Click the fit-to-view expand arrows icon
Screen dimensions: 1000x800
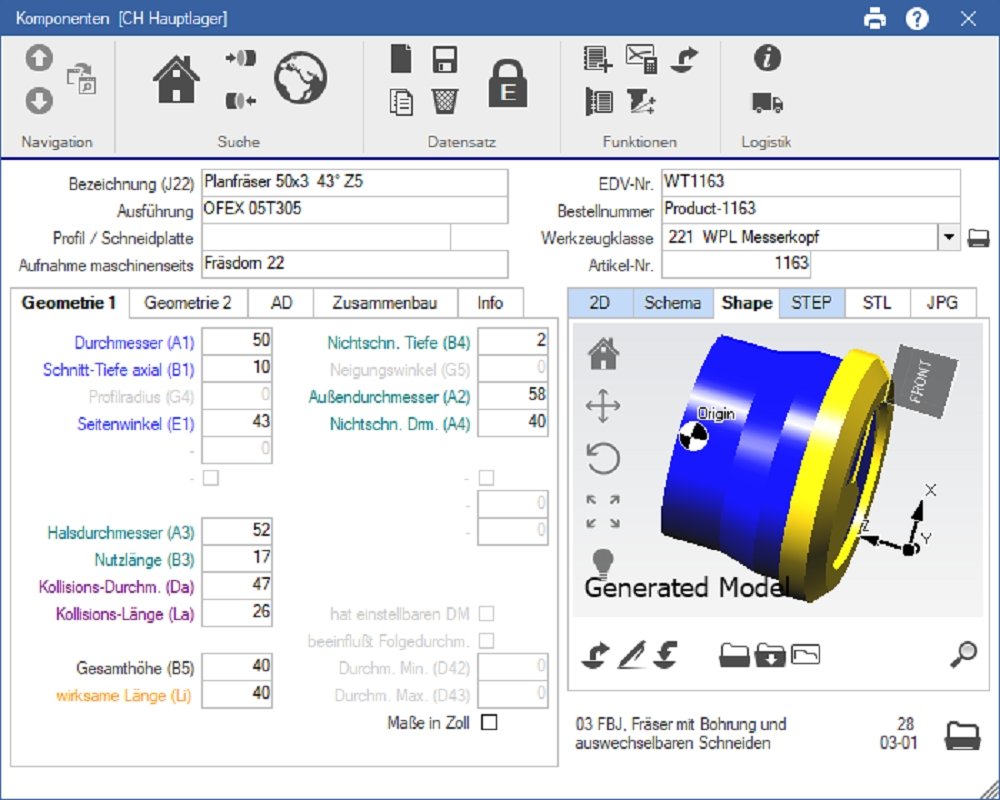pyautogui.click(x=603, y=511)
